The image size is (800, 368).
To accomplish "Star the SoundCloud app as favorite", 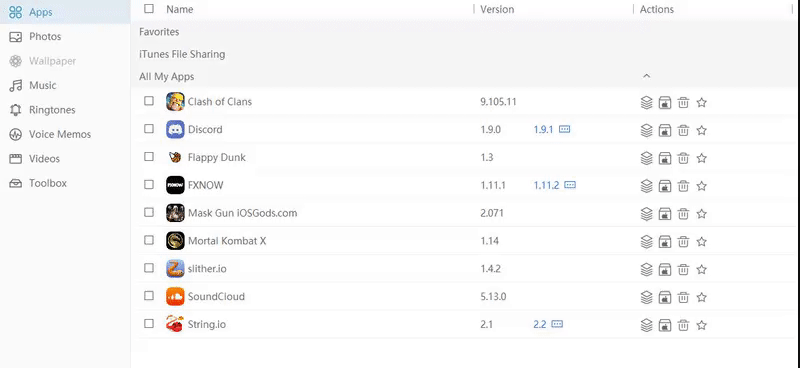I will [702, 297].
